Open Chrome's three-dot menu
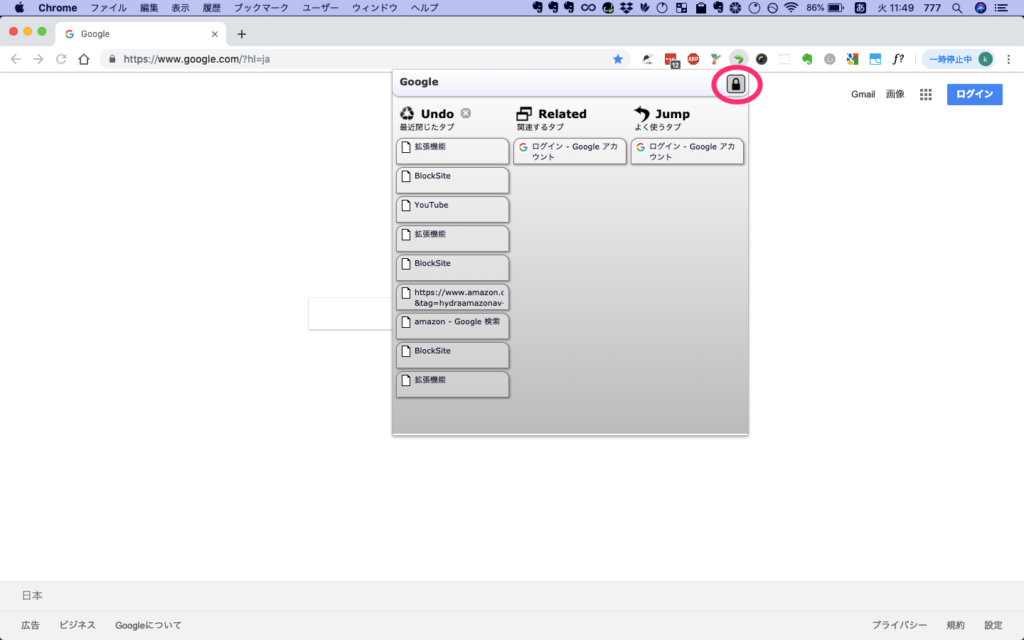 [1008, 59]
